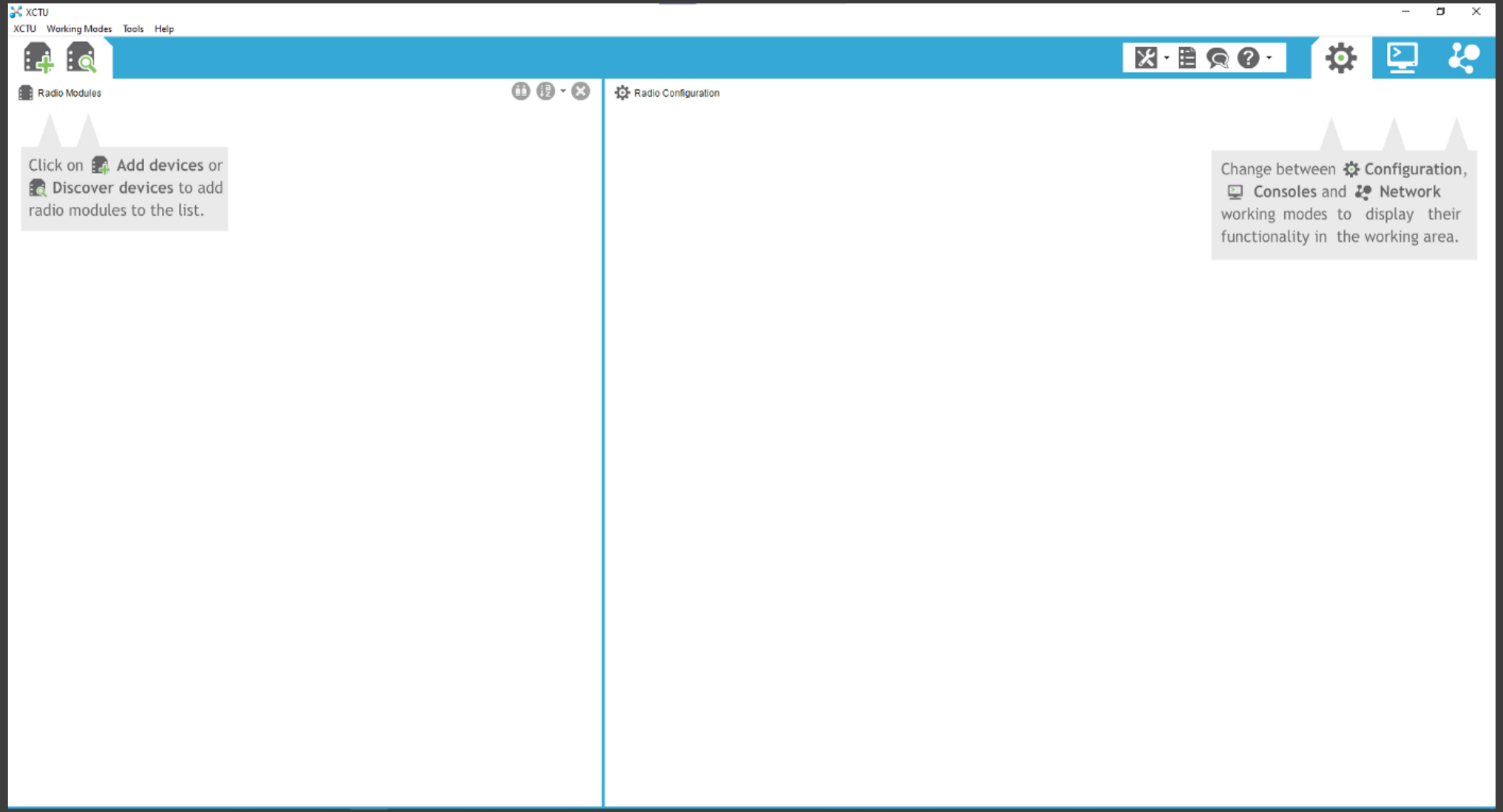1503x812 pixels.
Task: Open the XCTU menu
Action: 24,29
